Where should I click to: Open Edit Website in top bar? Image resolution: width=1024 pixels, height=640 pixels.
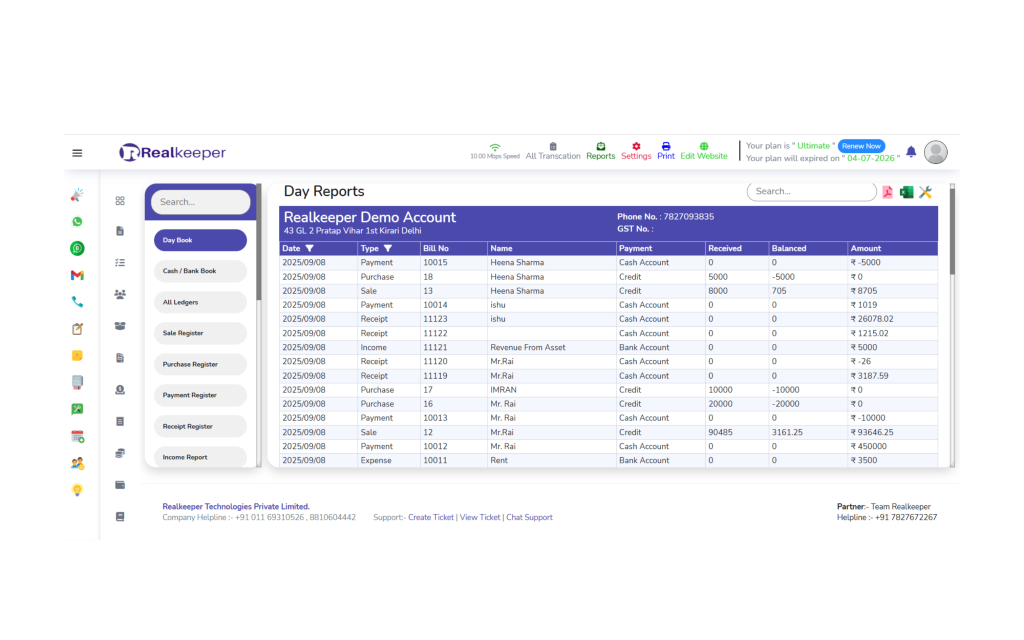pos(704,152)
